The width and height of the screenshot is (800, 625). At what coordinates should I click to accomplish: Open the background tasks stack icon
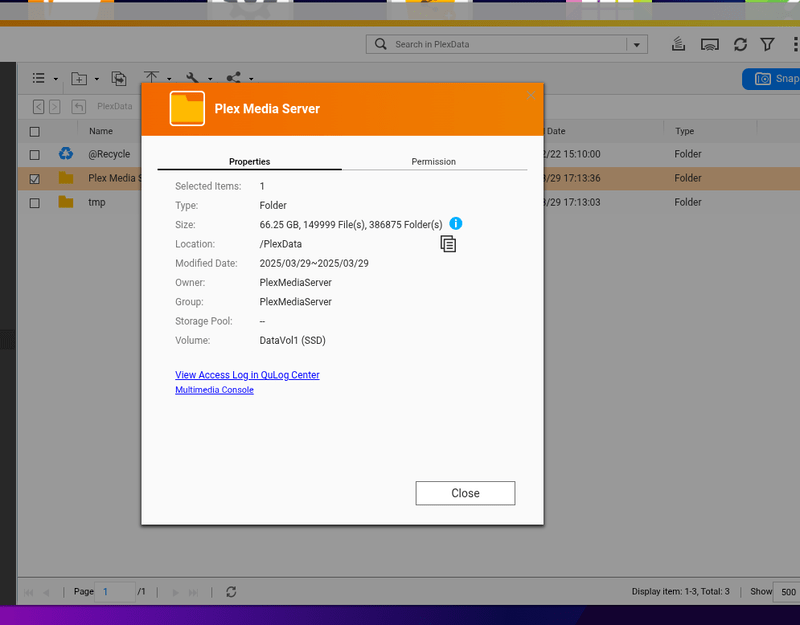pos(678,44)
